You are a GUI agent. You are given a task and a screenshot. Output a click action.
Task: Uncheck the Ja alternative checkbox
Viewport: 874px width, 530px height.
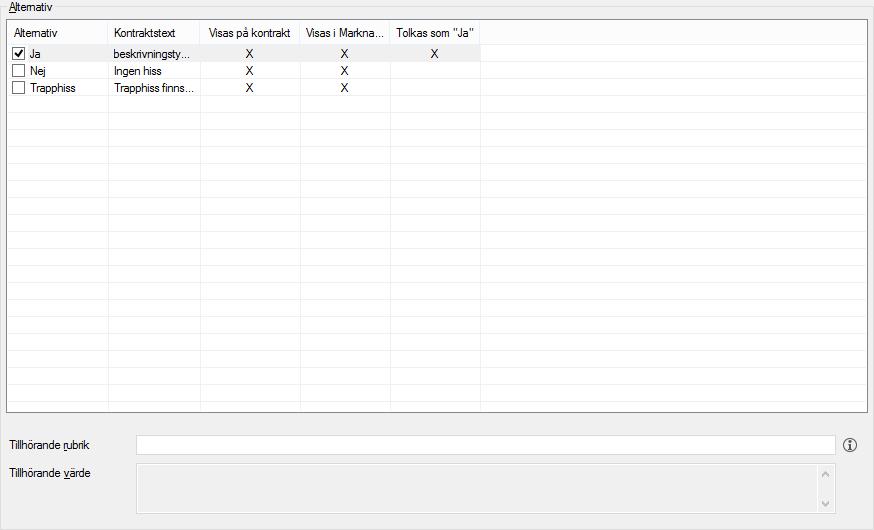(18, 54)
